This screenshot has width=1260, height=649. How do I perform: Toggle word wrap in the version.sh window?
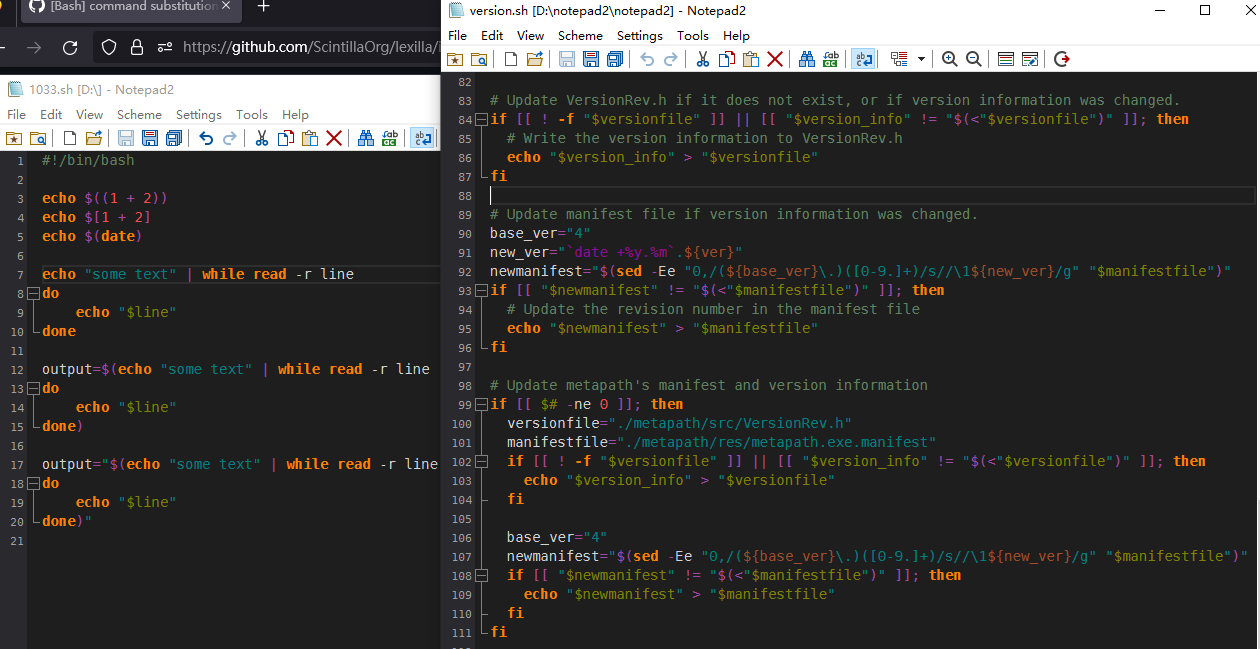[x=862, y=59]
